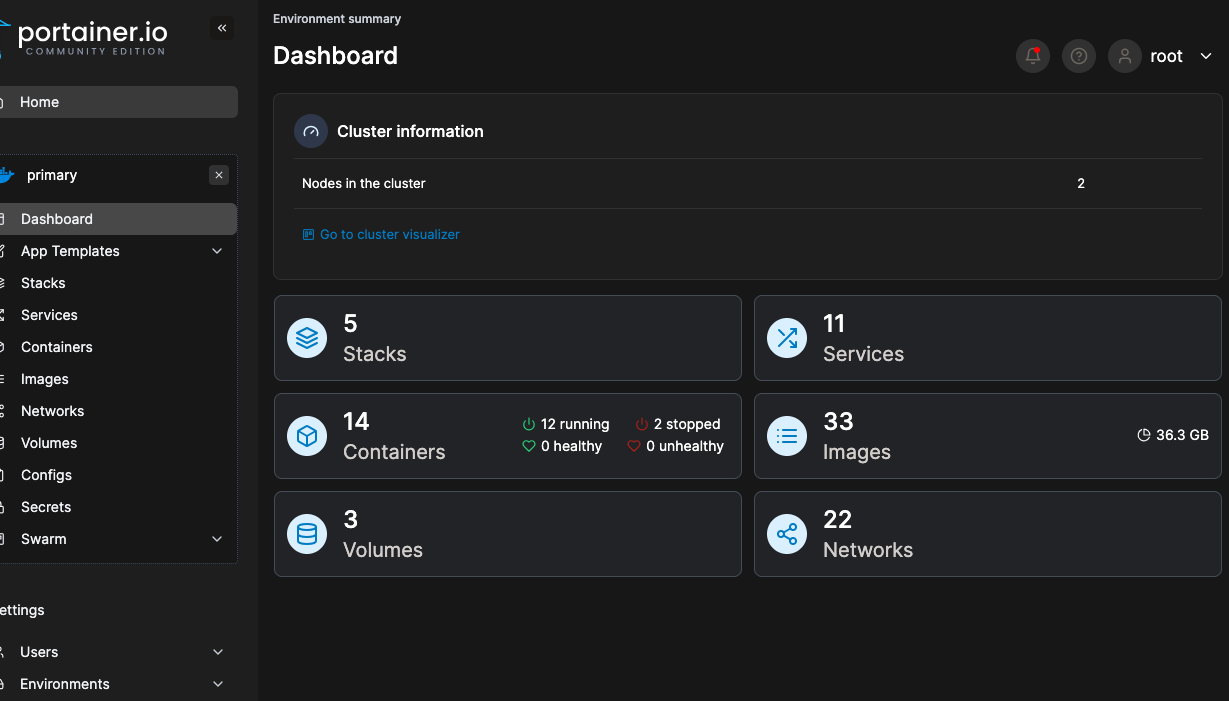Screen dimensions: 1229x701
Task: Expand the Swarm submenu chevron
Action: tap(217, 539)
